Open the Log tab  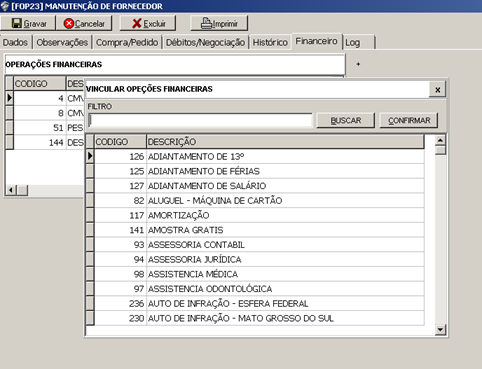[358, 42]
